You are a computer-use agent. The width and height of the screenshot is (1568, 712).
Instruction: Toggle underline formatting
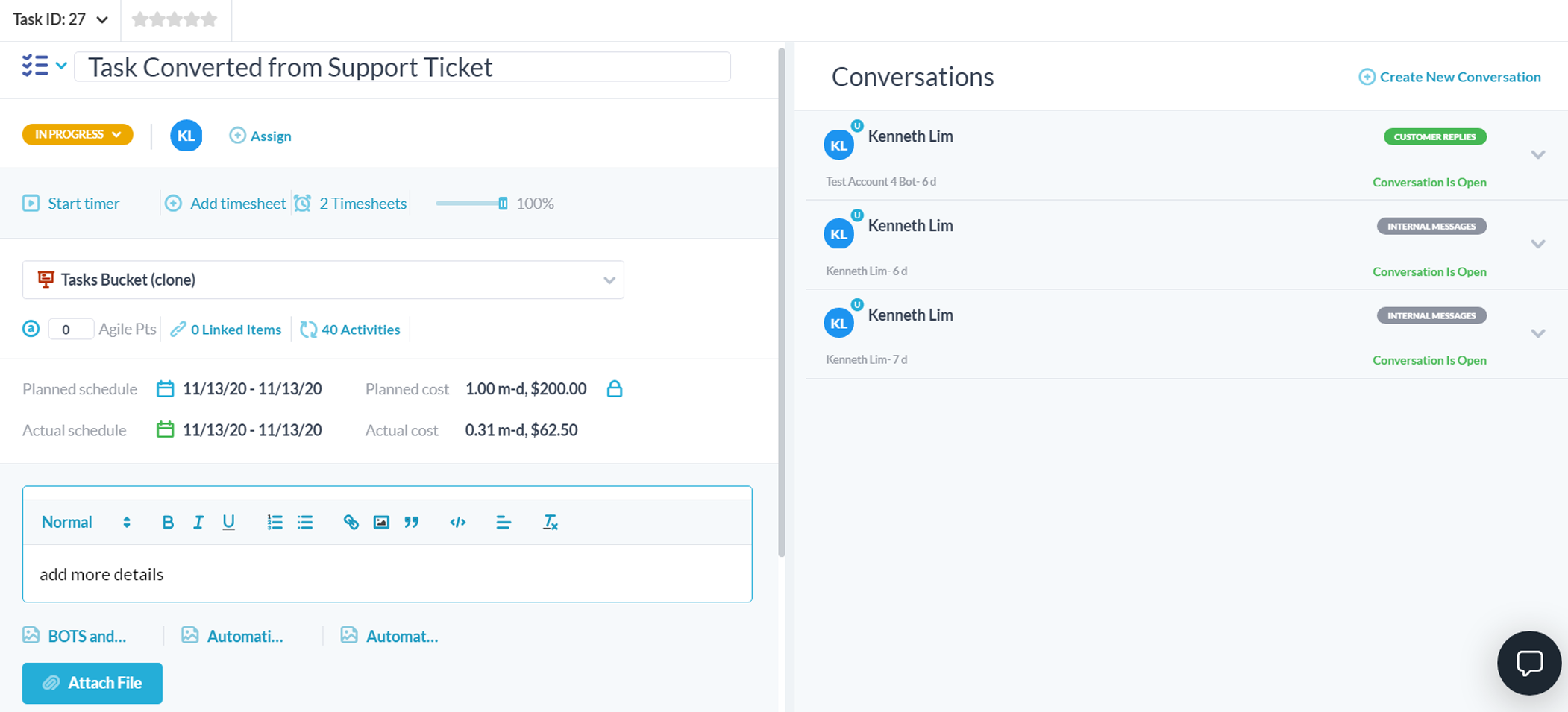click(x=228, y=522)
